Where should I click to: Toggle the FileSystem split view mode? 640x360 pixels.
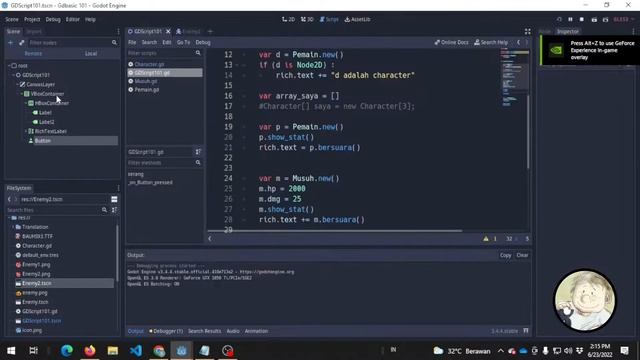[x=114, y=199]
